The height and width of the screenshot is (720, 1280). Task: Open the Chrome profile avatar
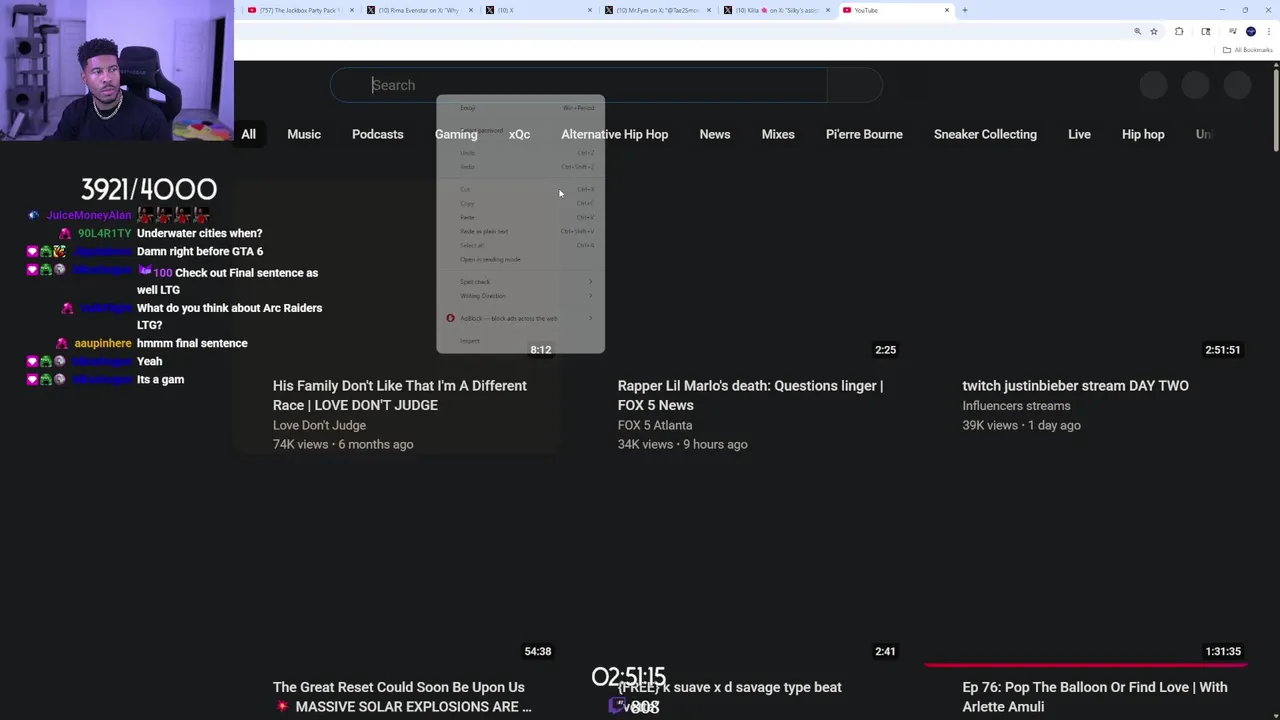point(1251,31)
